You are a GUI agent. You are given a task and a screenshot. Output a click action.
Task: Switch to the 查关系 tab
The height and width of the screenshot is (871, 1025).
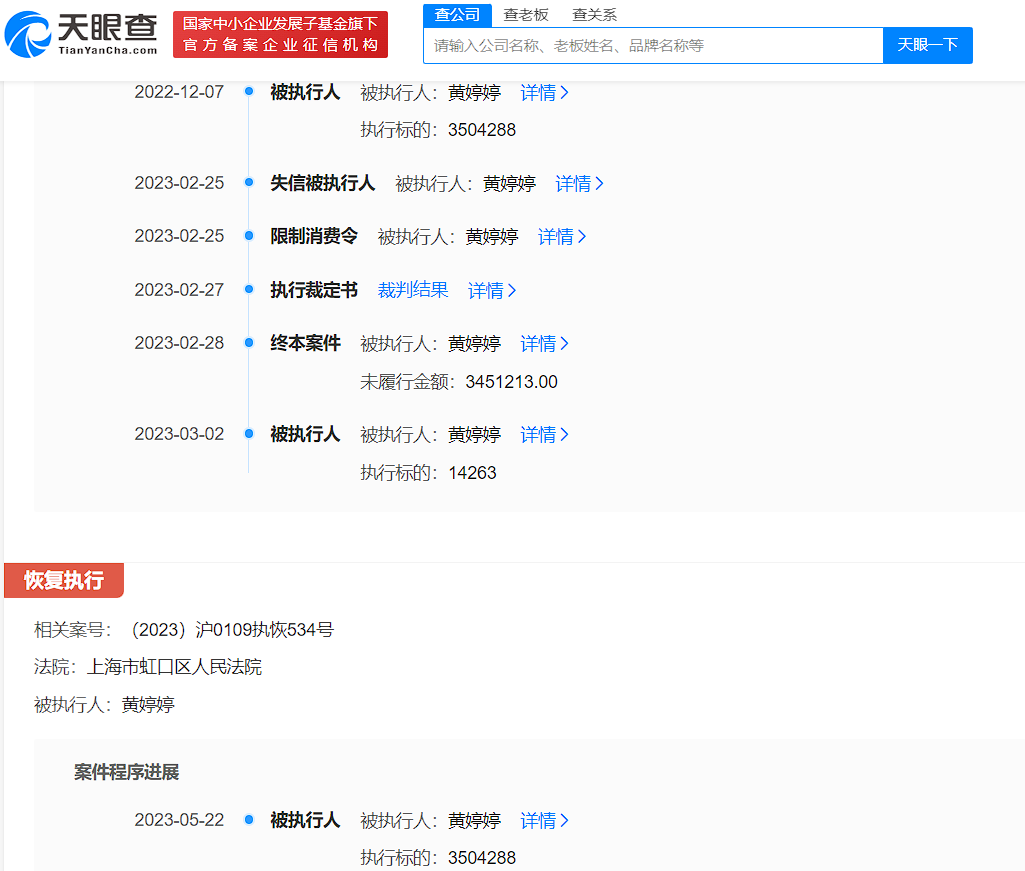tap(593, 15)
